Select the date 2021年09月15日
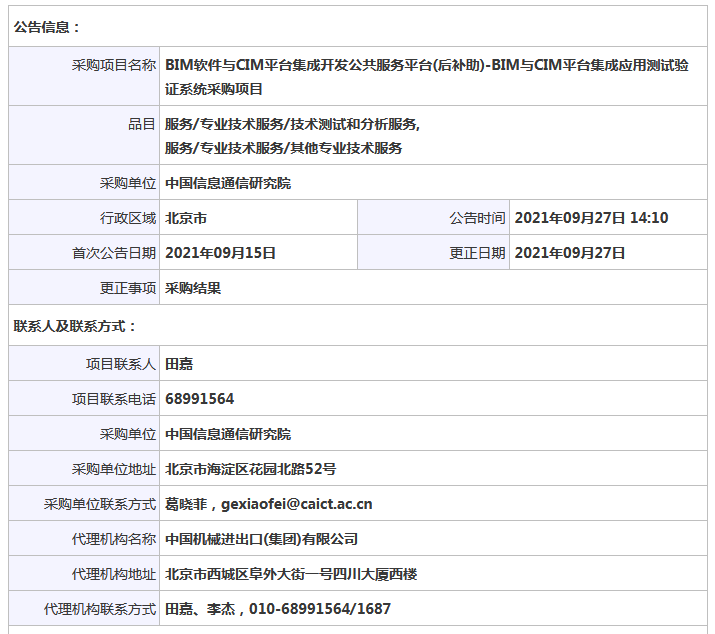Viewport: 715px width, 634px height. point(220,253)
